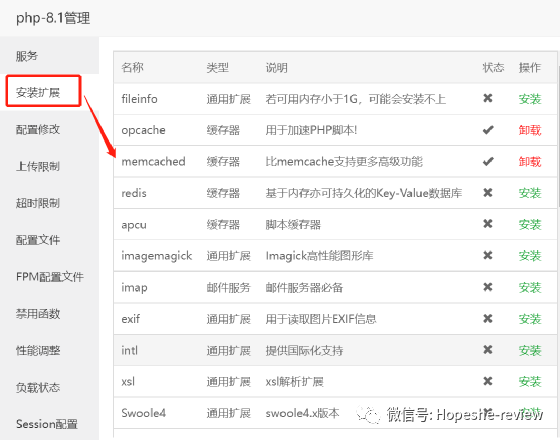Screen dimensions: 560x440
Task: Click the exif description 用于读取图片EXIF信息
Action: (321, 319)
